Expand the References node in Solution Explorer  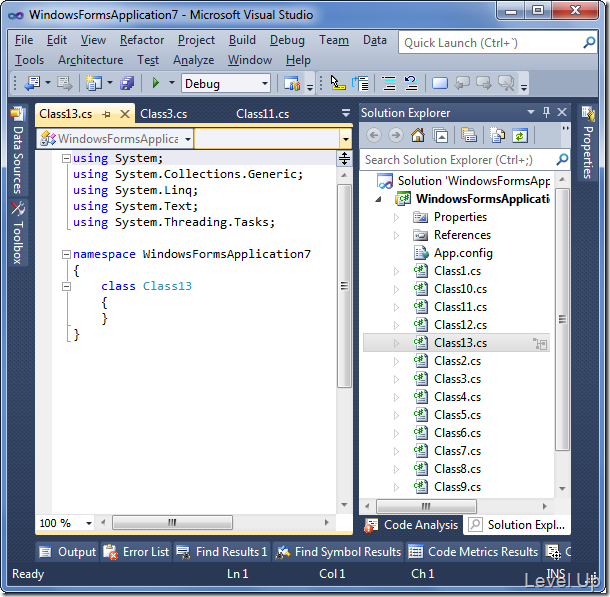pos(396,235)
